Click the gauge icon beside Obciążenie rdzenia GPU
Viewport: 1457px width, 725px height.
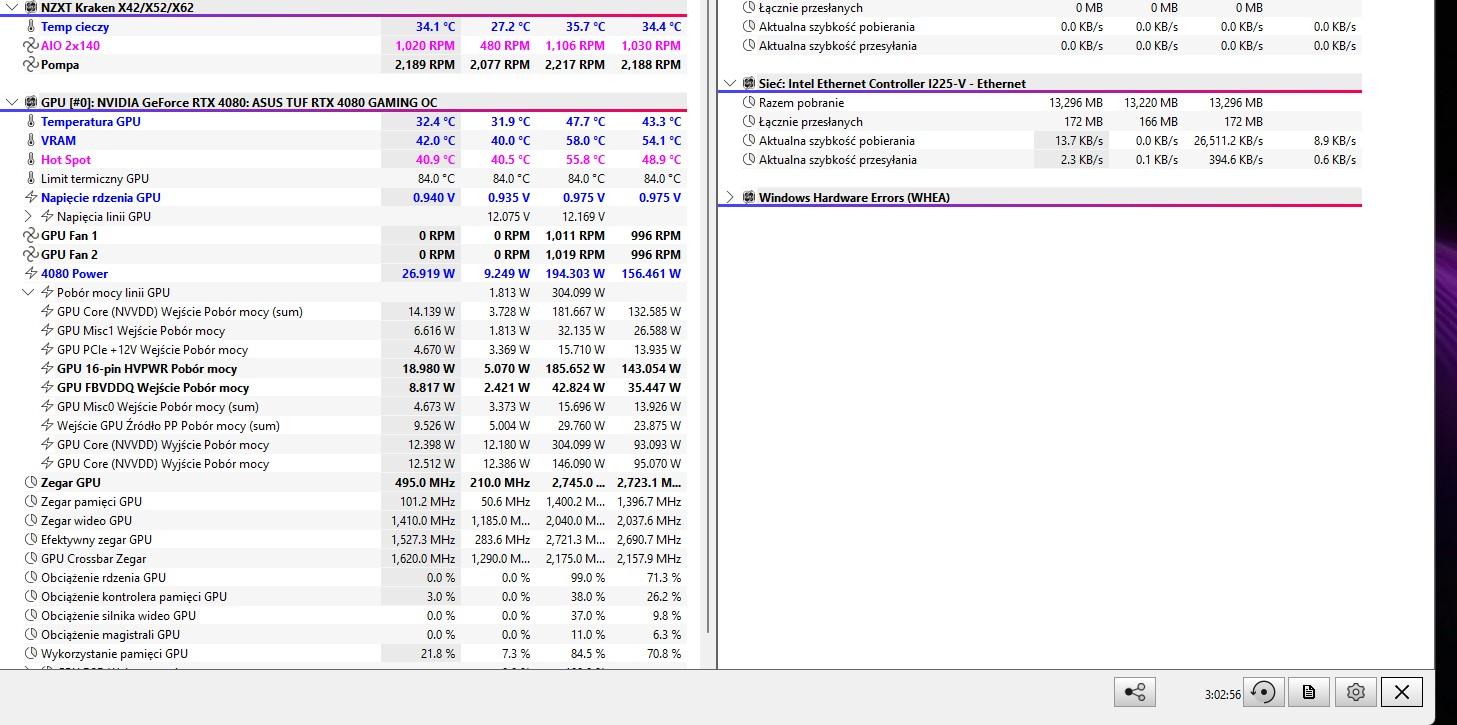pos(30,578)
